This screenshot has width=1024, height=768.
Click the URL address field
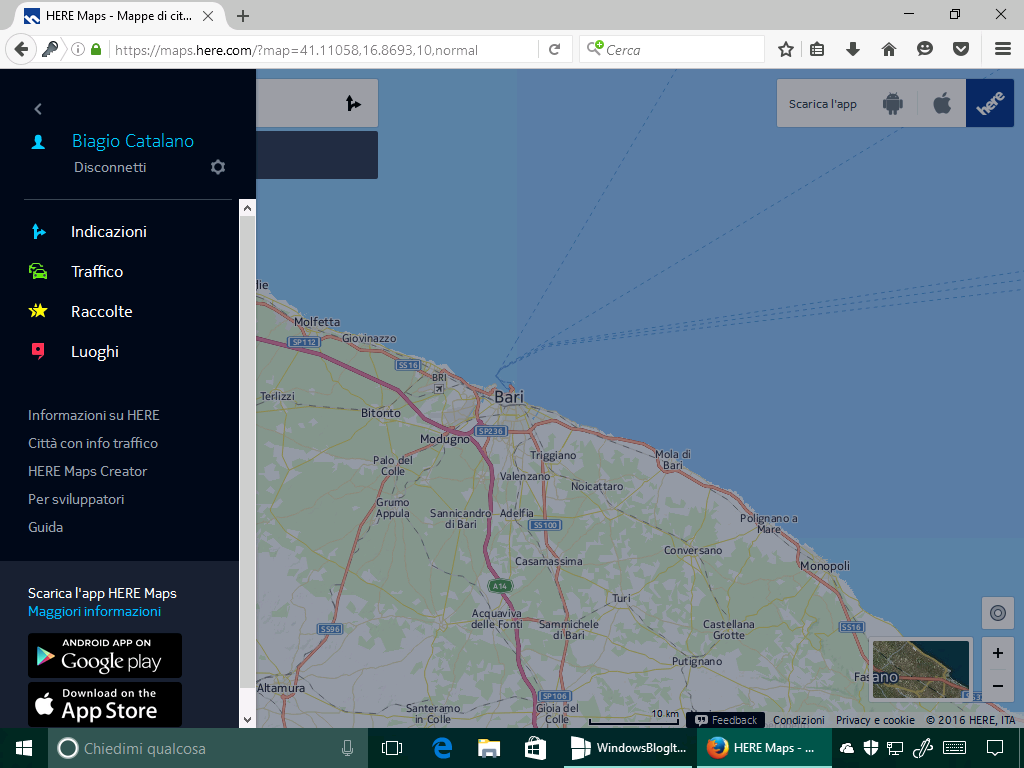coord(323,50)
